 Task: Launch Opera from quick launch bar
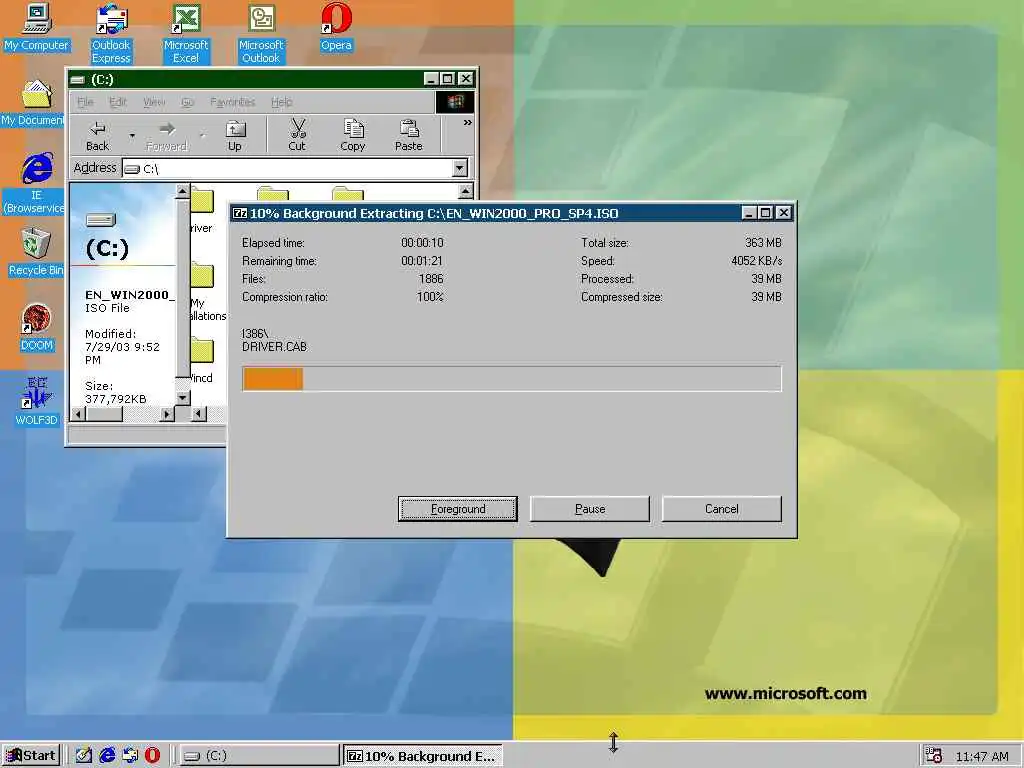coord(152,756)
